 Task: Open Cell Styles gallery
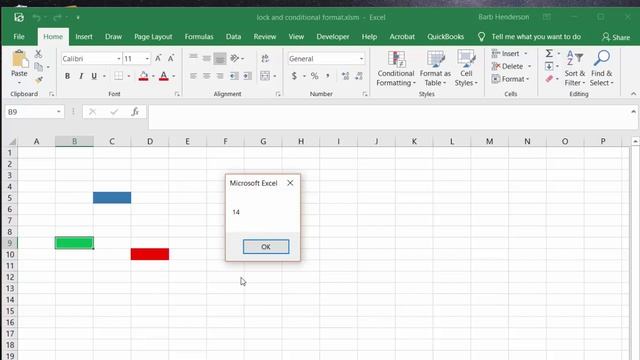466,69
